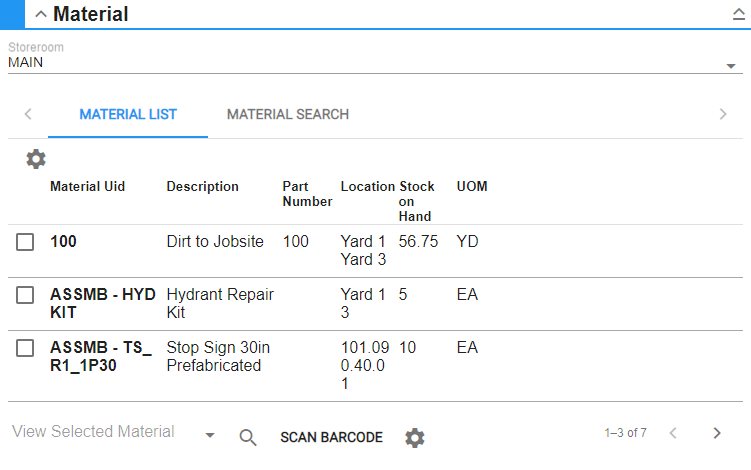751x470 pixels.
Task: Expand View Selected Material dropdown
Action: pyautogui.click(x=210, y=435)
